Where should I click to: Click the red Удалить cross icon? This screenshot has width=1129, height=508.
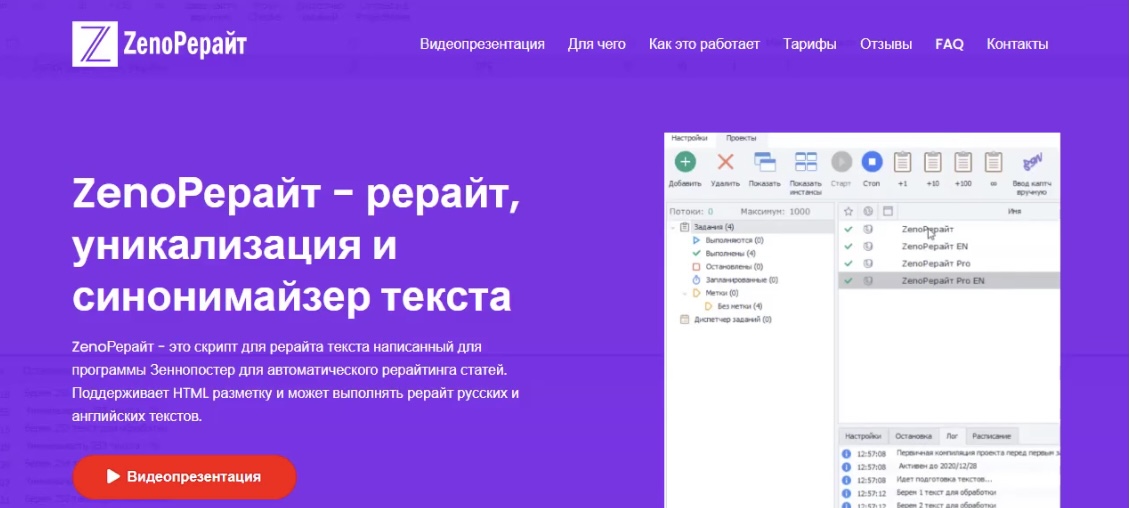[725, 162]
